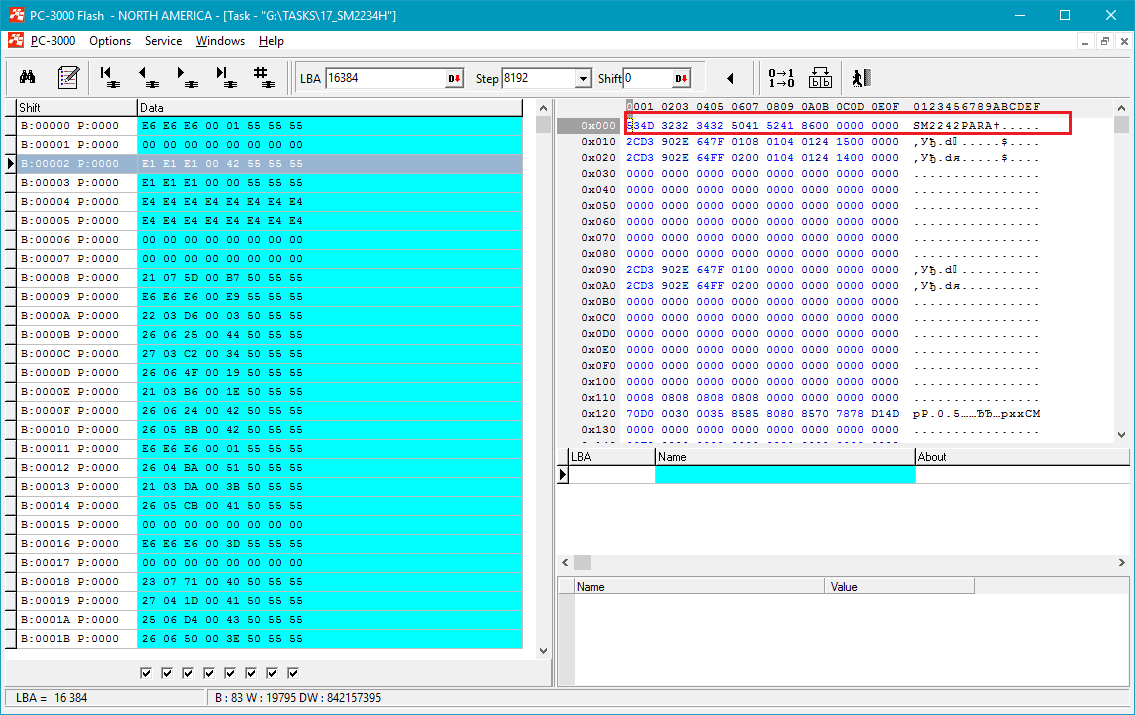Open the Windows menu

(x=220, y=41)
